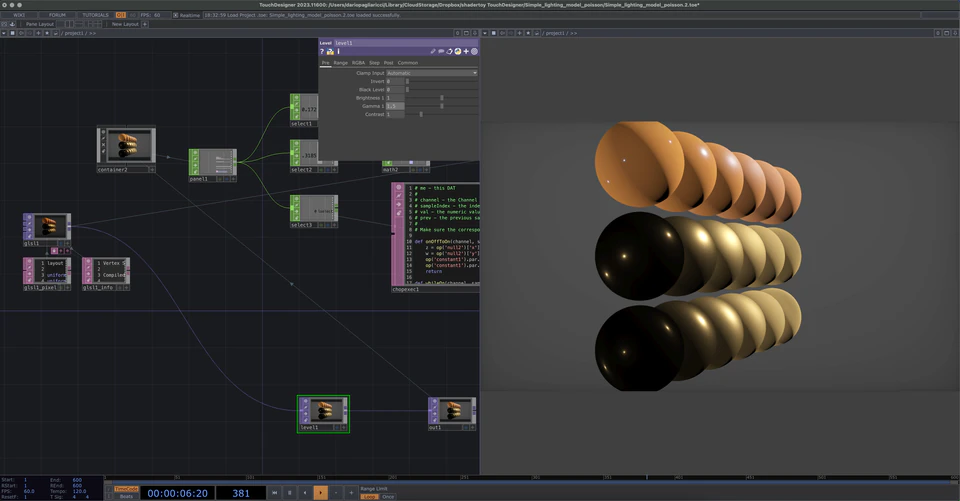Open operator help question mark icon
Viewport: 960px width, 501px height.
(322, 51)
